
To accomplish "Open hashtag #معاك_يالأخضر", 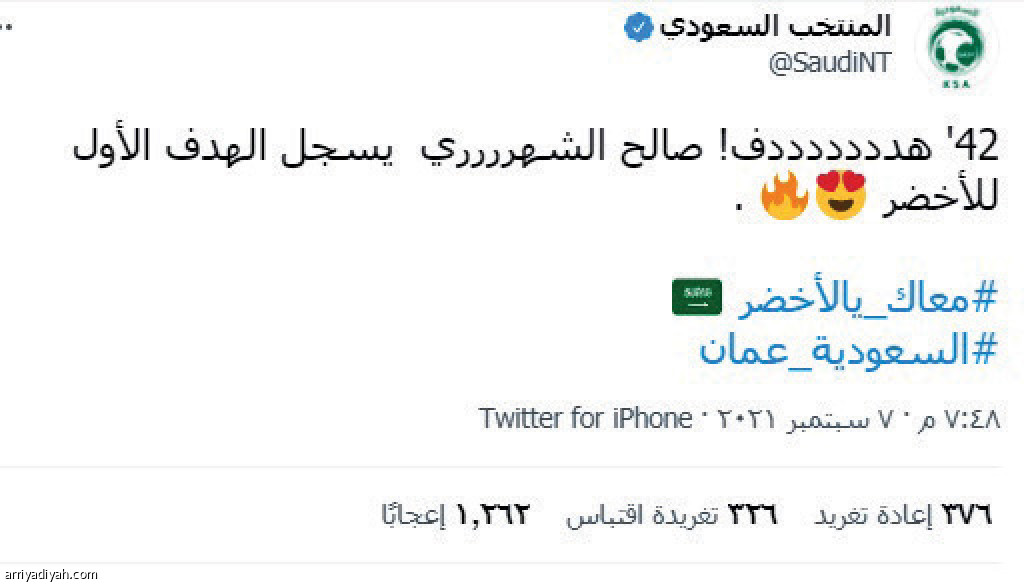I will coord(867,298).
